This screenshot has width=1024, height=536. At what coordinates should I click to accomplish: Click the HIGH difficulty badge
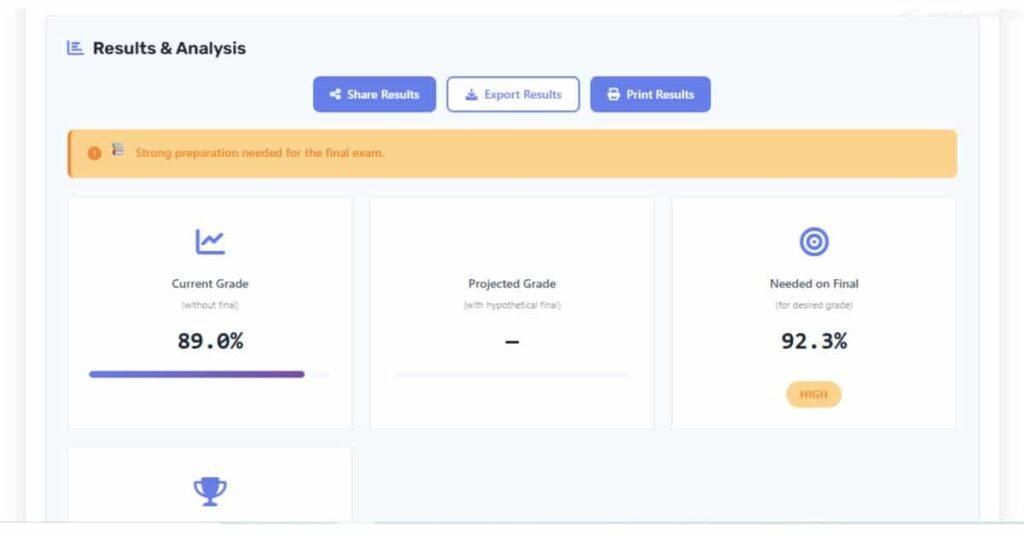(x=814, y=394)
